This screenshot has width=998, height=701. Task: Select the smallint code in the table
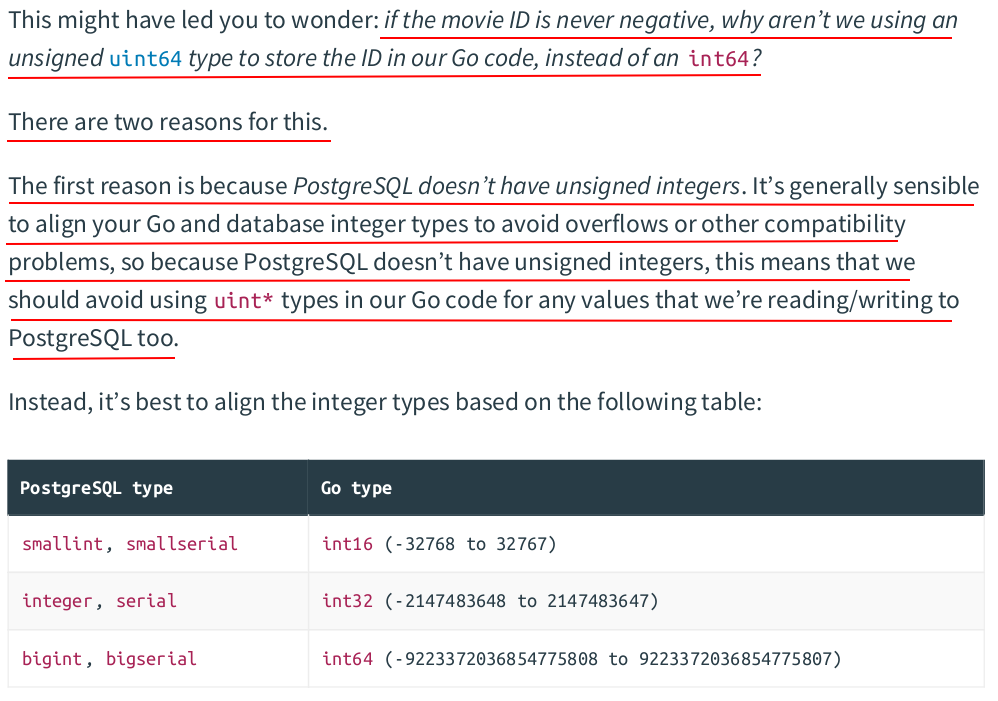click(62, 544)
